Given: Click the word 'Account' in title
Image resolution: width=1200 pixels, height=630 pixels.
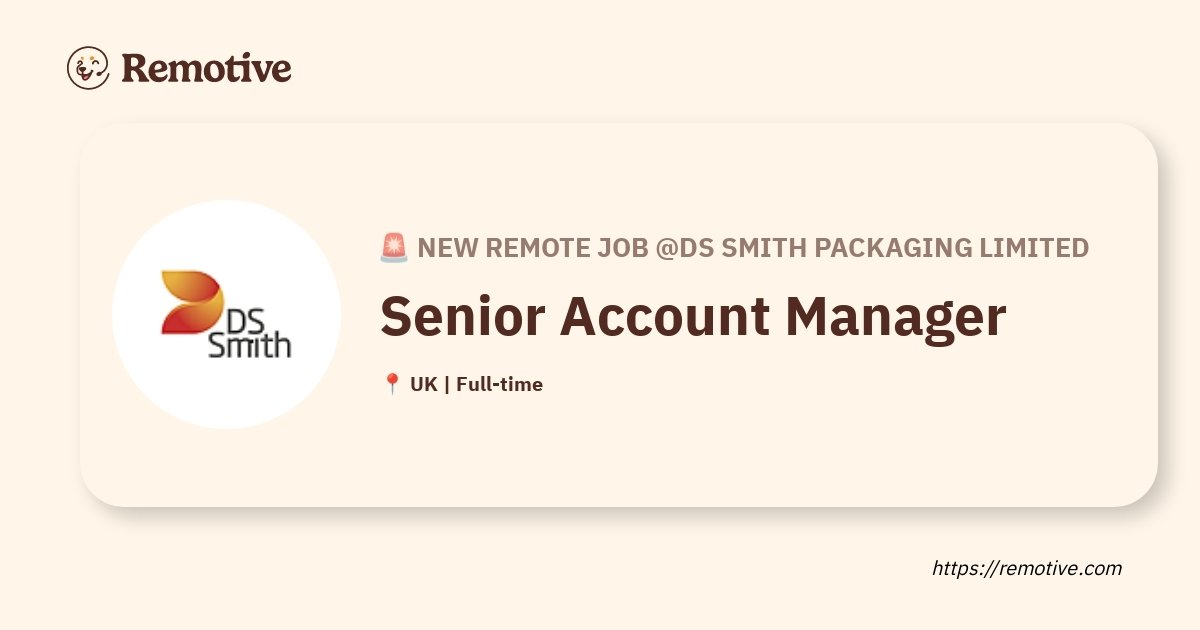Looking at the screenshot, I should coord(665,315).
